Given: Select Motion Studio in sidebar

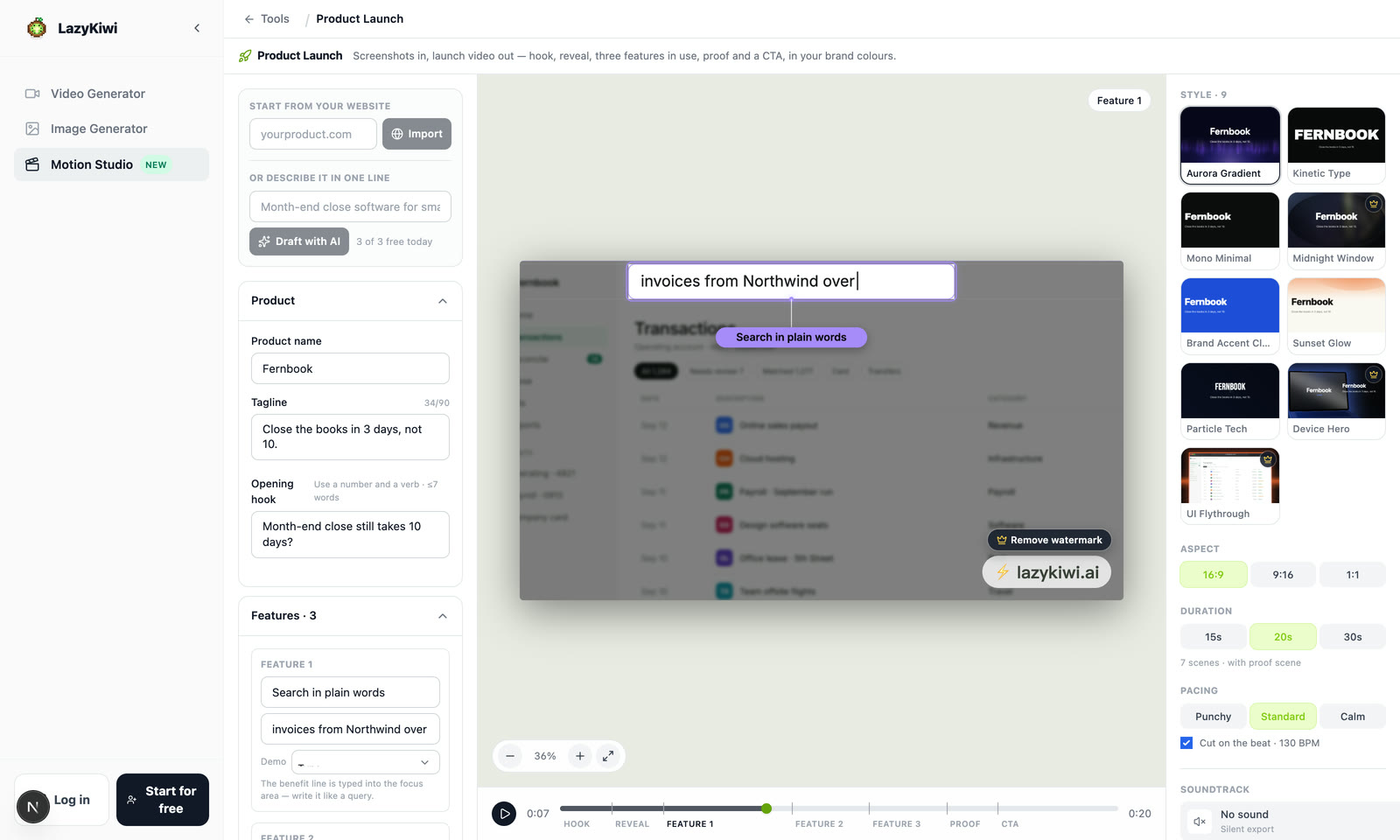Looking at the screenshot, I should coord(111,164).
